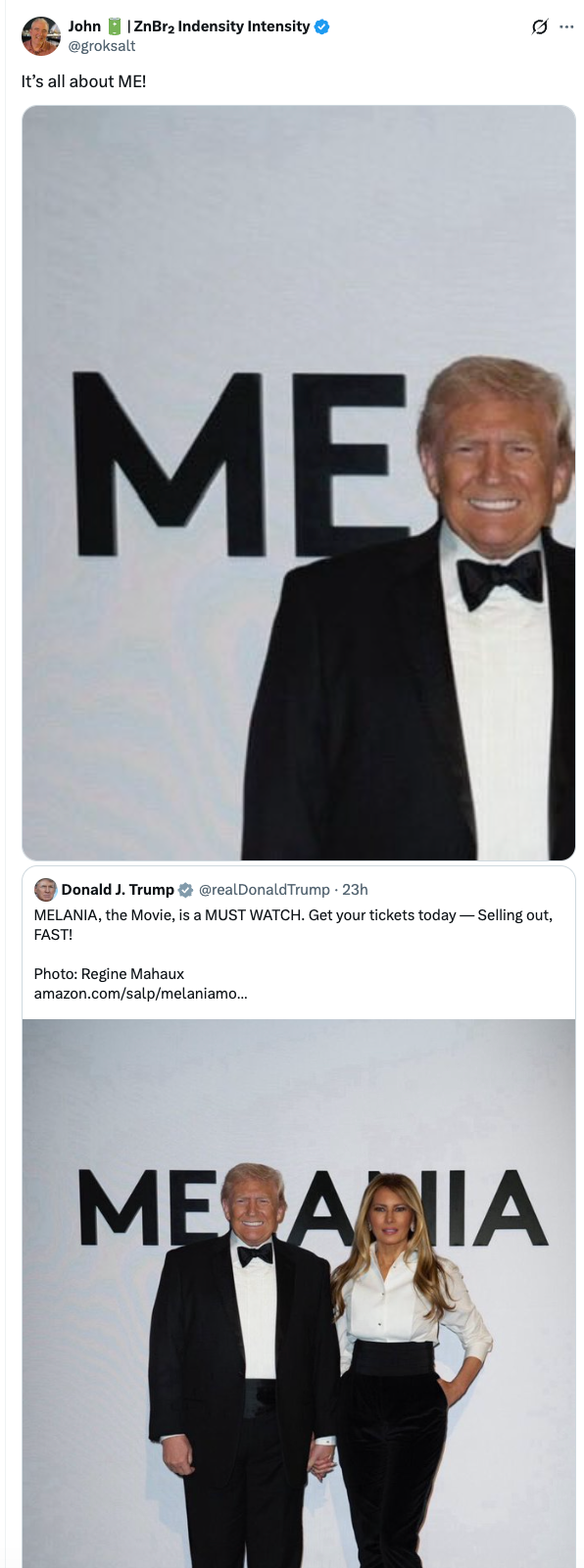This screenshot has width=584, height=1568.
Task: Click John's blue verified badge
Action: 322,26
